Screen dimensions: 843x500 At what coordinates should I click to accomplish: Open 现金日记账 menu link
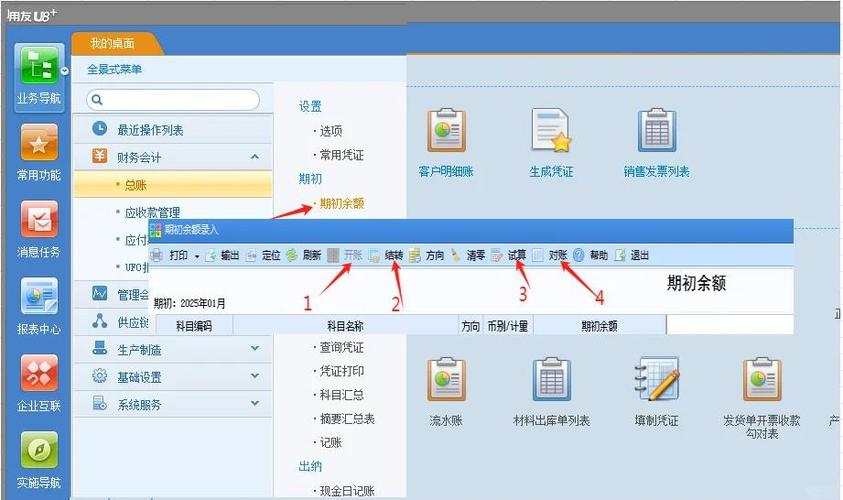346,490
